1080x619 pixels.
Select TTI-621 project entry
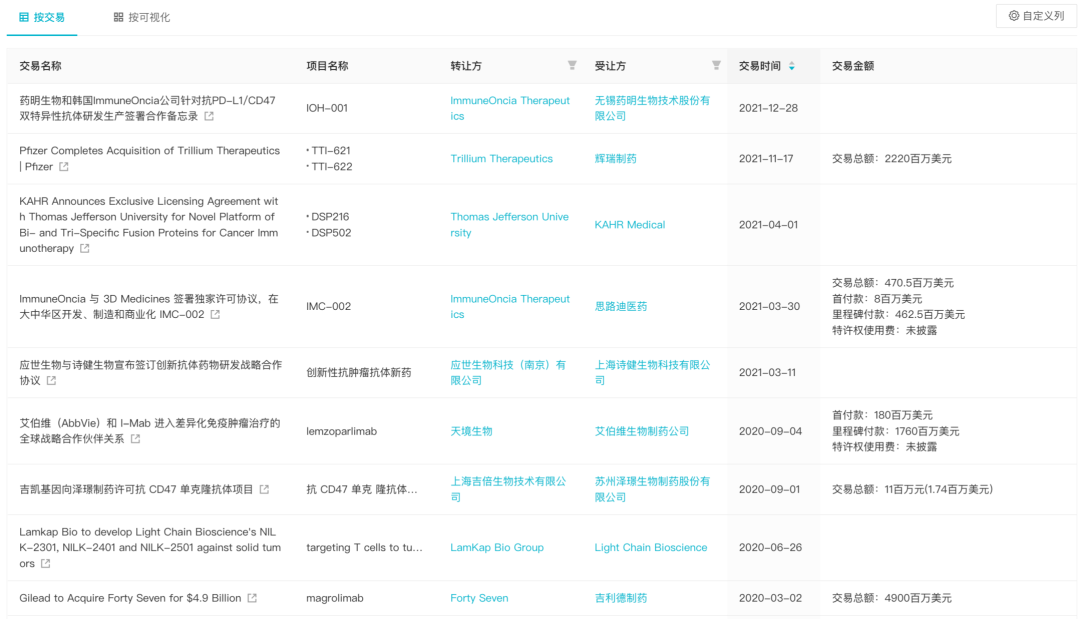[329, 150]
